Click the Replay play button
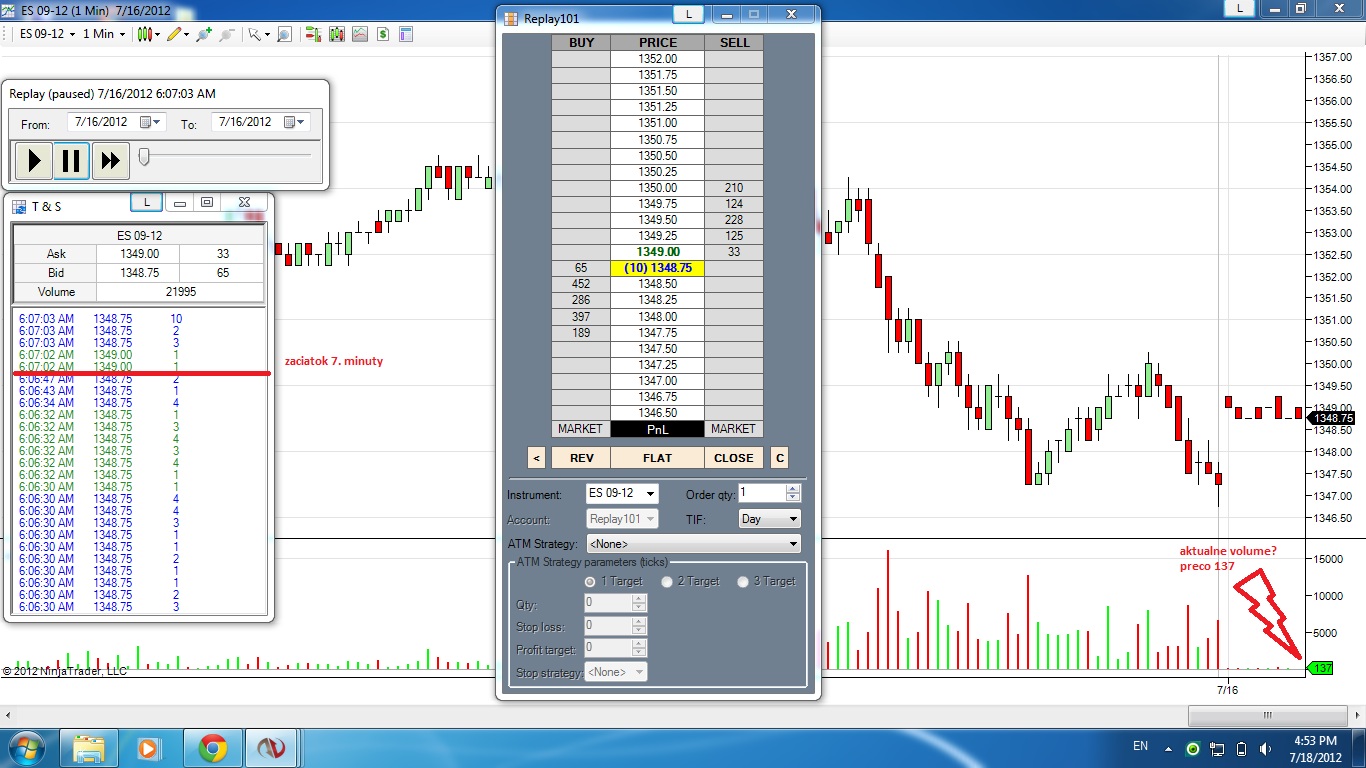The width and height of the screenshot is (1366, 768). click(33, 160)
